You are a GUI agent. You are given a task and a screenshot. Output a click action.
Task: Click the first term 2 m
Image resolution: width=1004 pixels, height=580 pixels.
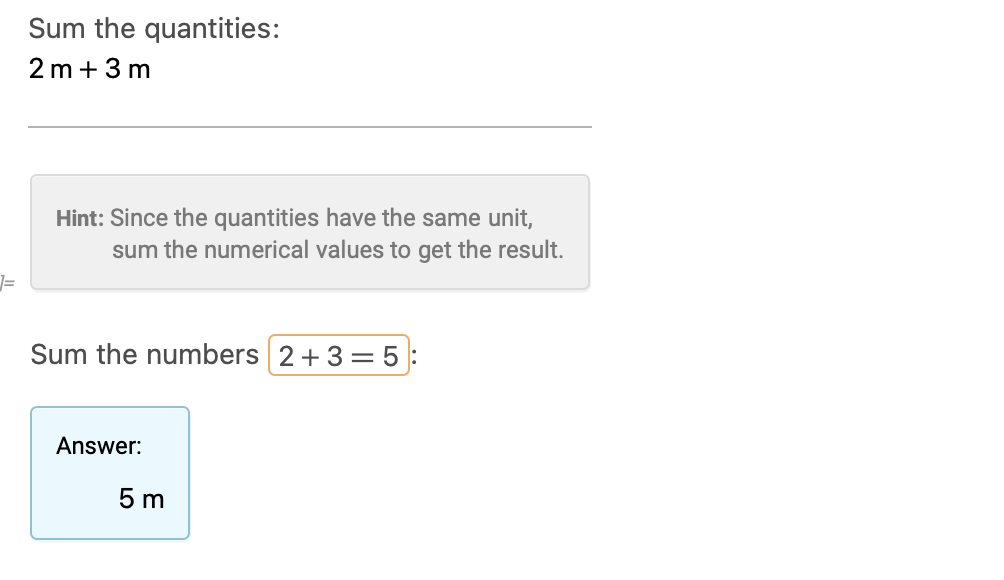click(x=51, y=68)
